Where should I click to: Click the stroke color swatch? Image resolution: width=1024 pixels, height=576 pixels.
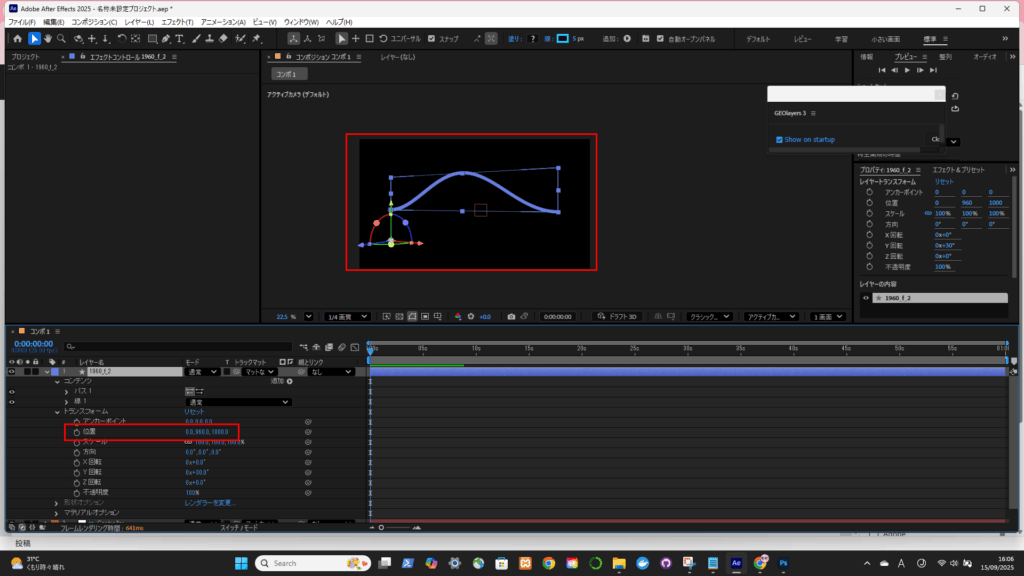(x=562, y=38)
